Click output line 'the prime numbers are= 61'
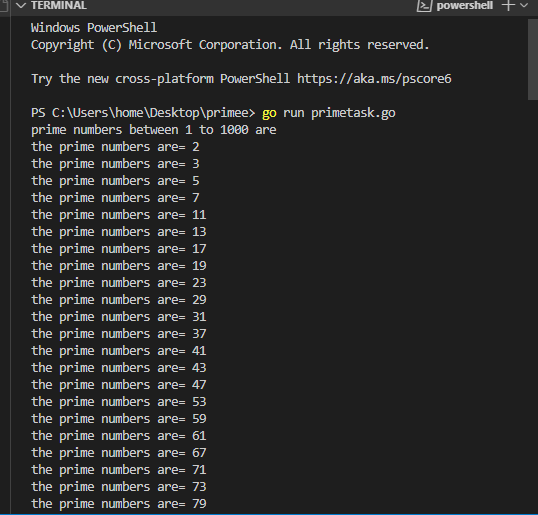Image resolution: width=538 pixels, height=515 pixels. [119, 436]
